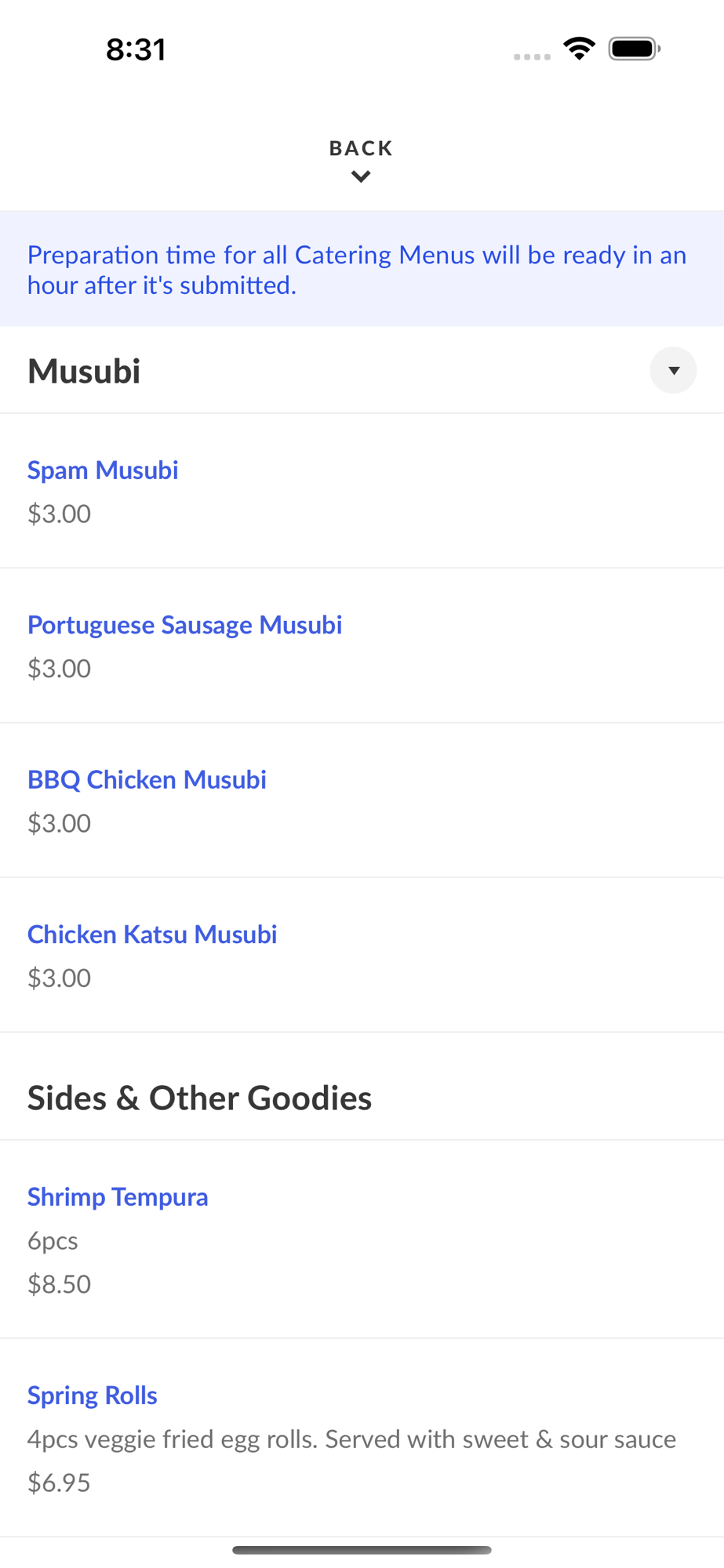The width and height of the screenshot is (724, 1568).
Task: Tap the BACK label at top
Action: point(361,148)
